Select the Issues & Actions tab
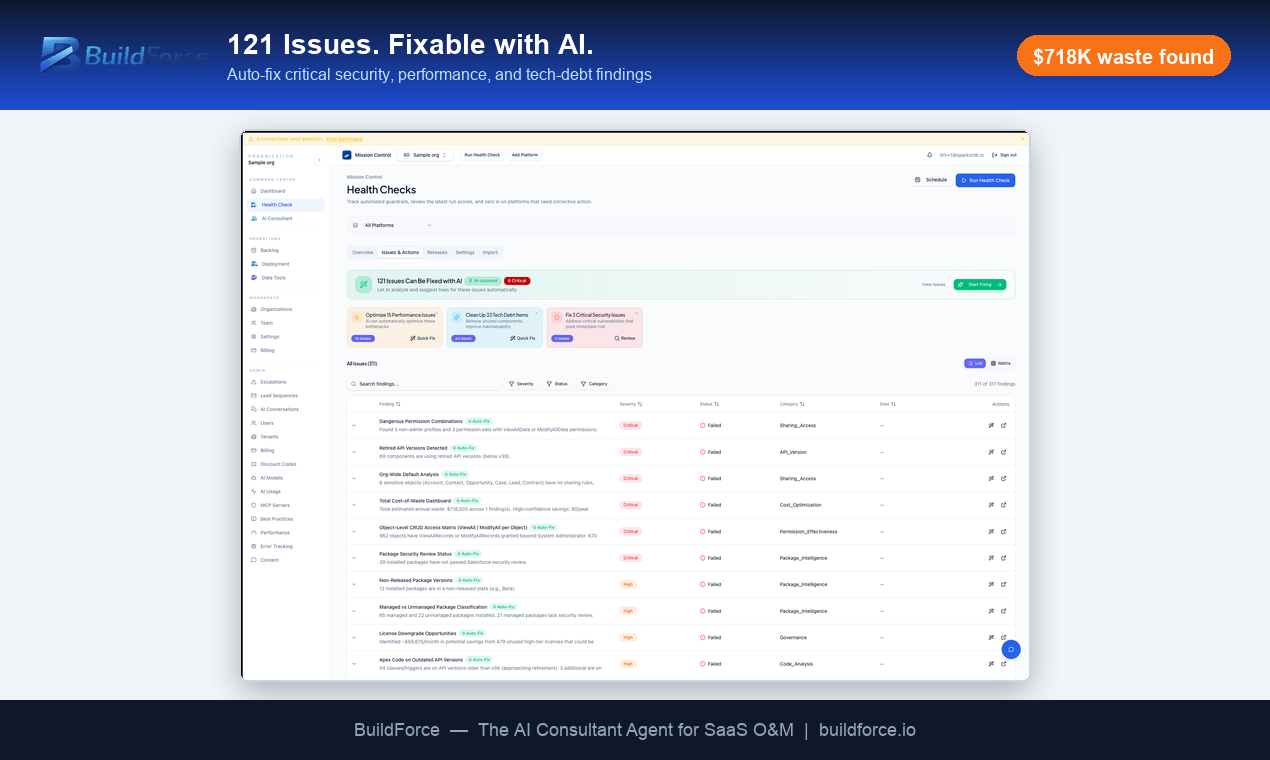 400,252
